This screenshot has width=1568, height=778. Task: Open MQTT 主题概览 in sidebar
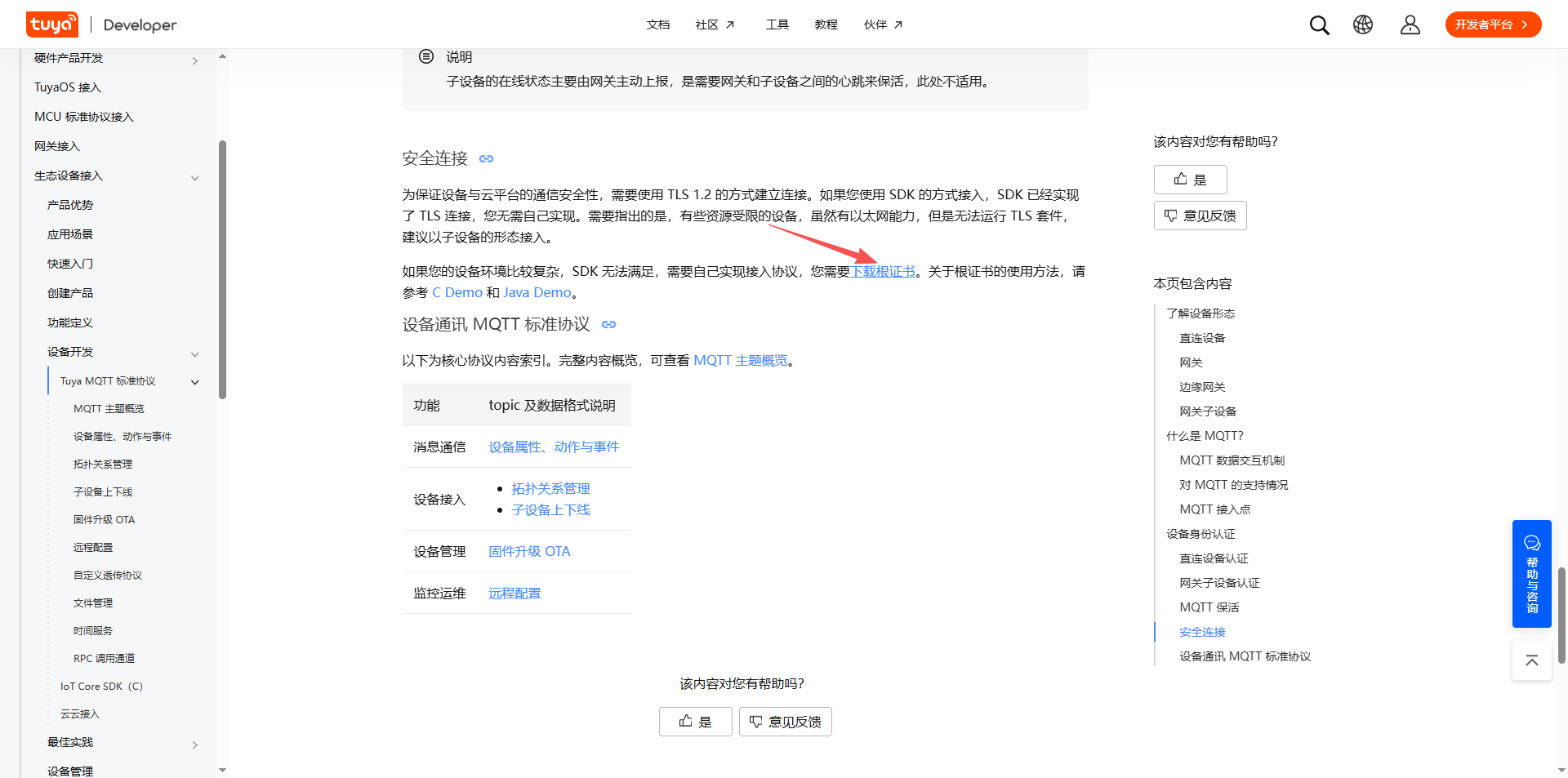109,409
